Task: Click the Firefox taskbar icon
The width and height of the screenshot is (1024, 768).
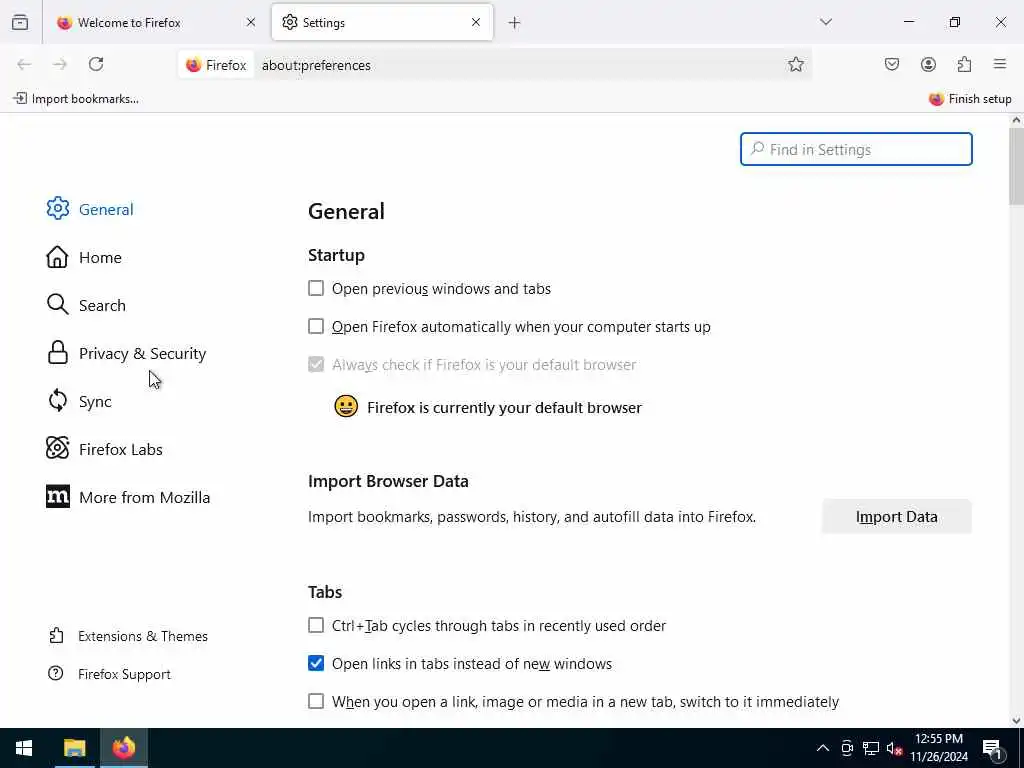Action: pos(123,748)
